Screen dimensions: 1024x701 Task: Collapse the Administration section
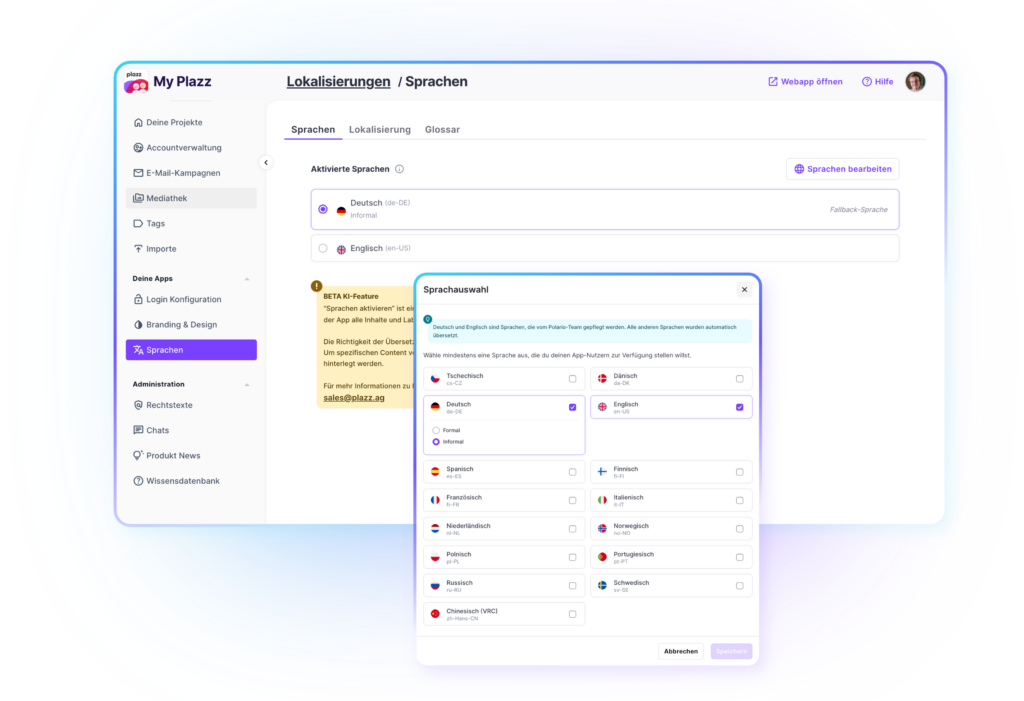[247, 384]
